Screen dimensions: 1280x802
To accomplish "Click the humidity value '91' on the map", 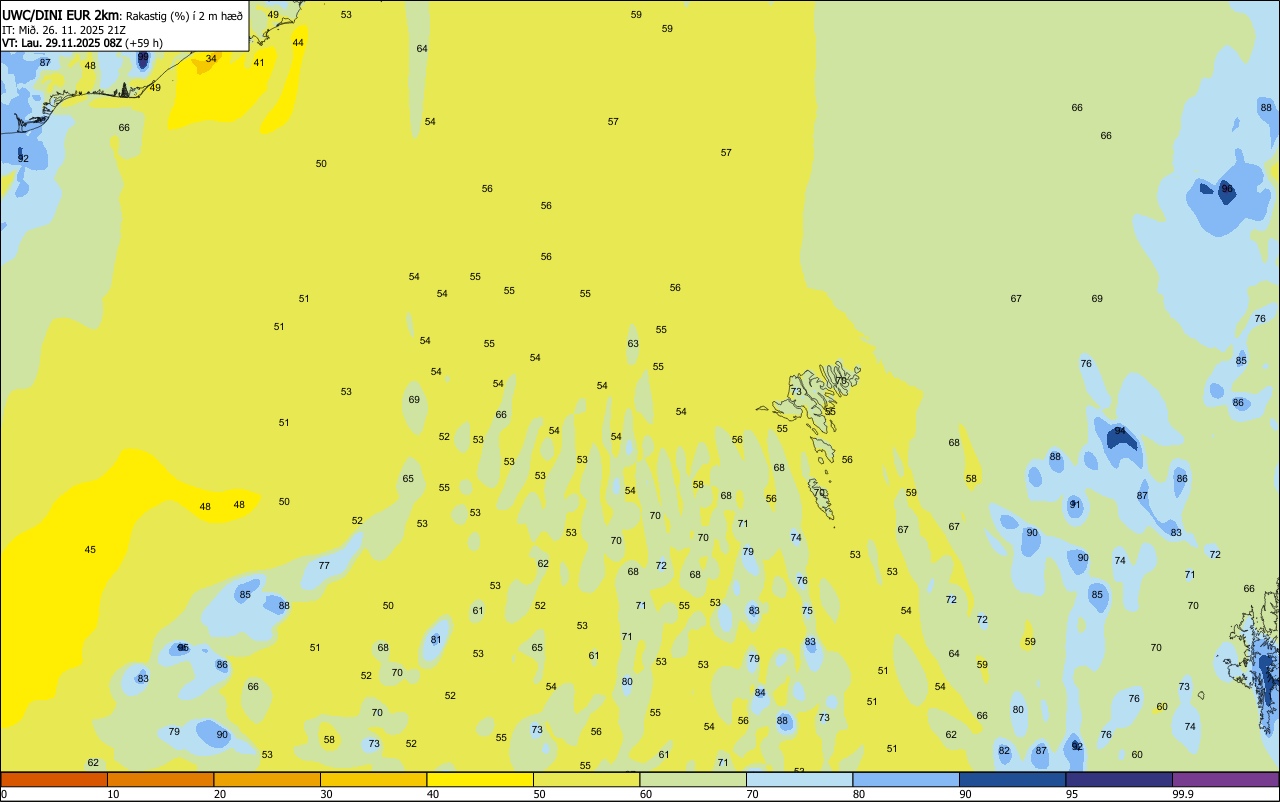I will coord(1075,505).
